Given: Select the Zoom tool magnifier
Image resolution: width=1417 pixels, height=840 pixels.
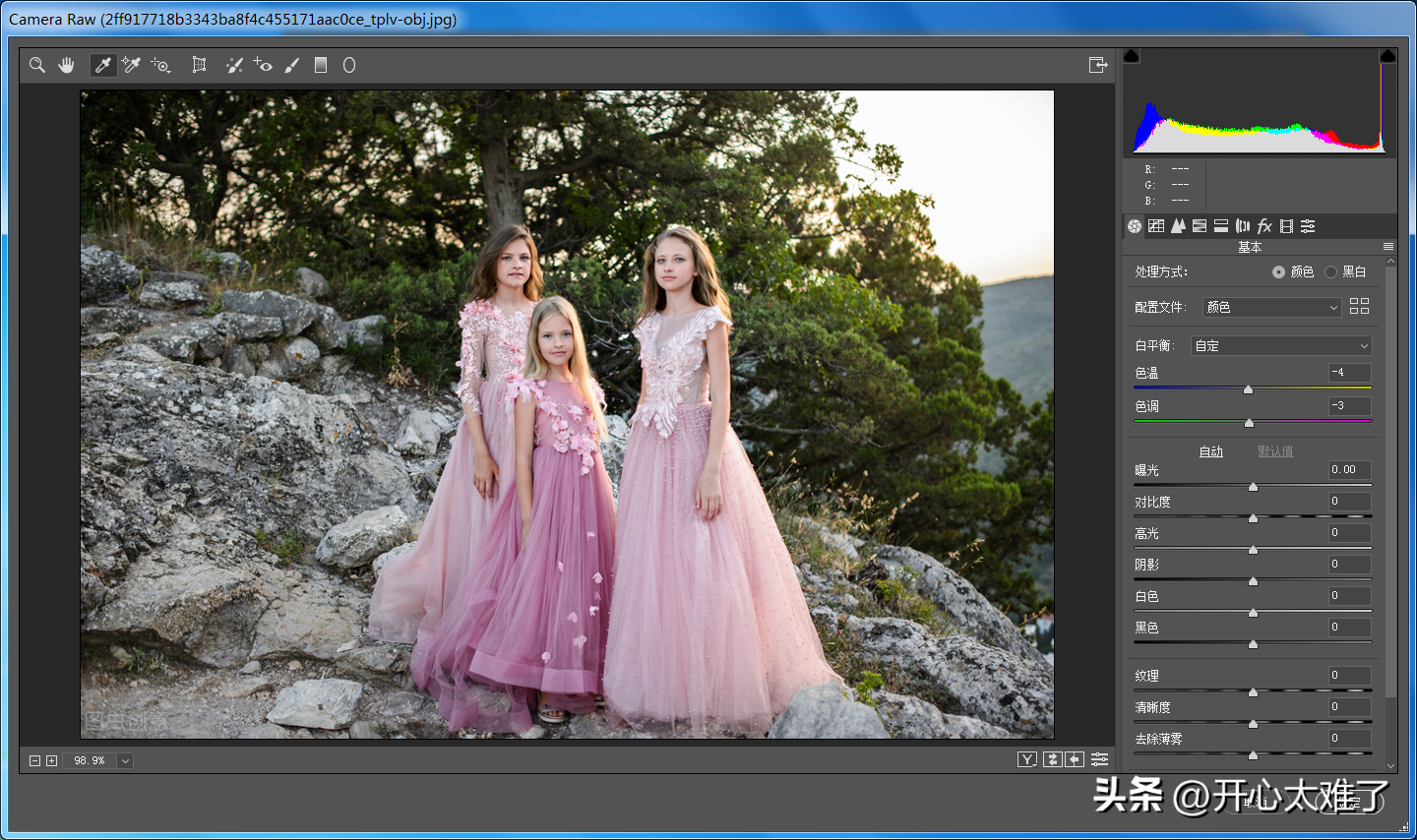Looking at the screenshot, I should point(36,65).
